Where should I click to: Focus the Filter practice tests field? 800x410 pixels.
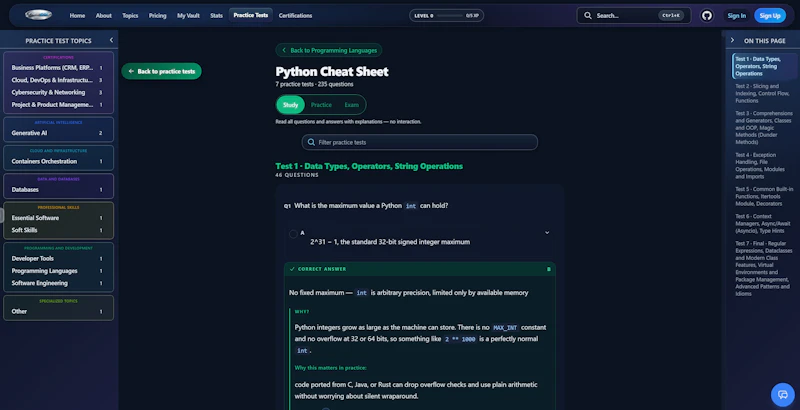tap(419, 142)
